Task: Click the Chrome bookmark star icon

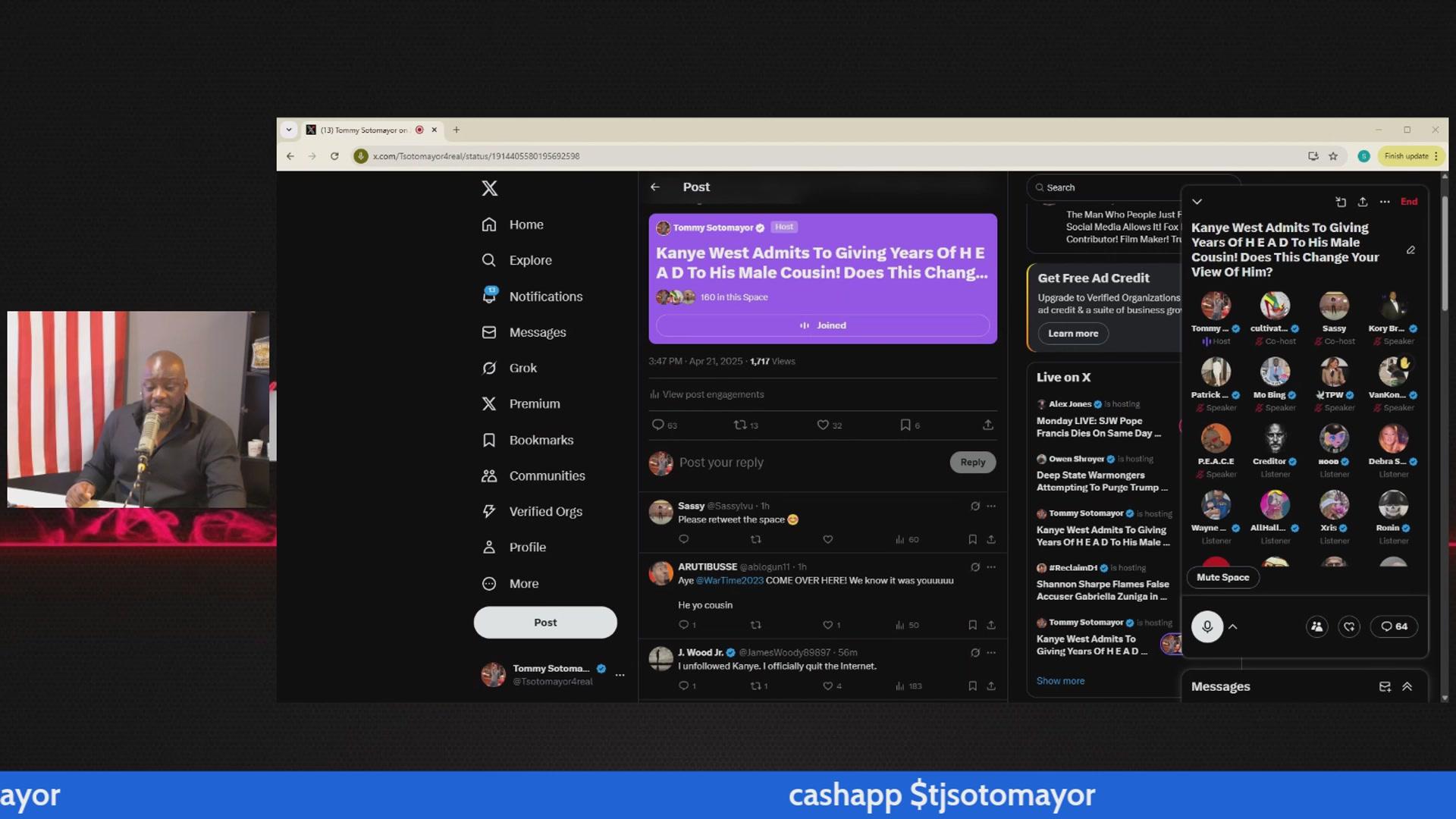Action: click(1333, 156)
